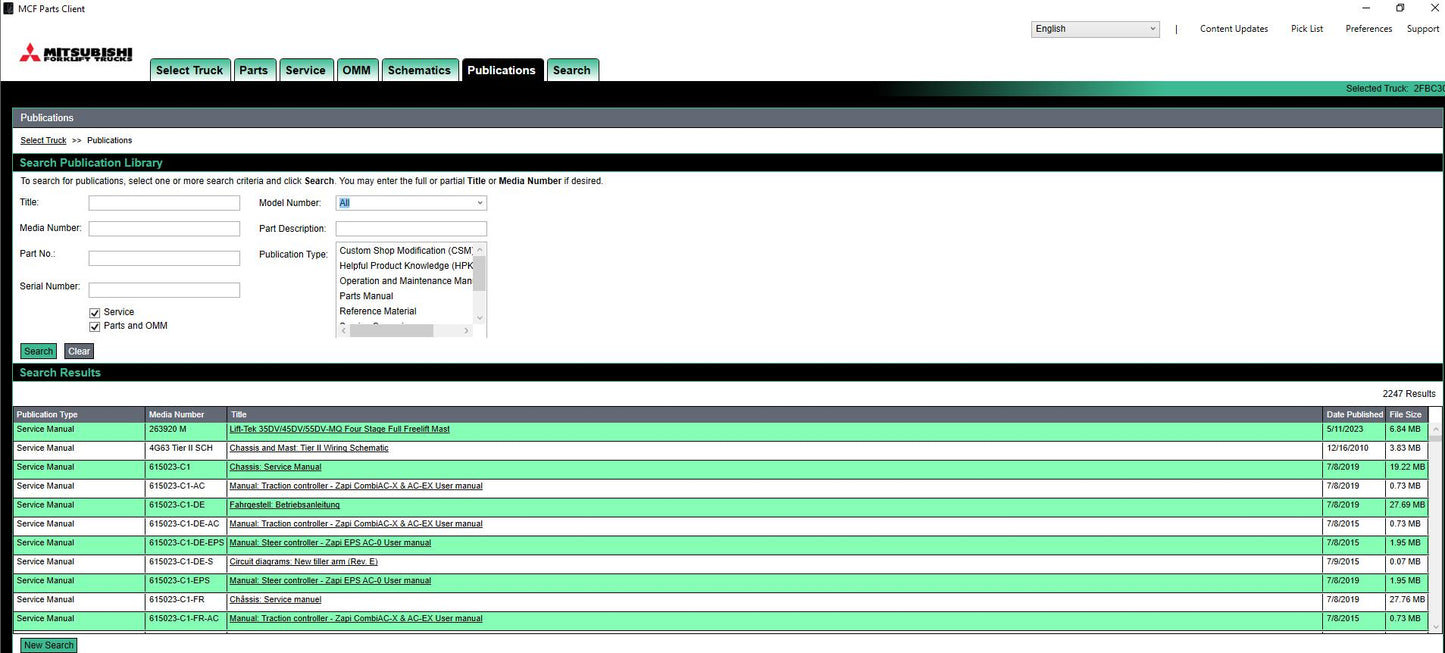
Task: Open Chassis: Service Manual link
Action: tap(275, 467)
